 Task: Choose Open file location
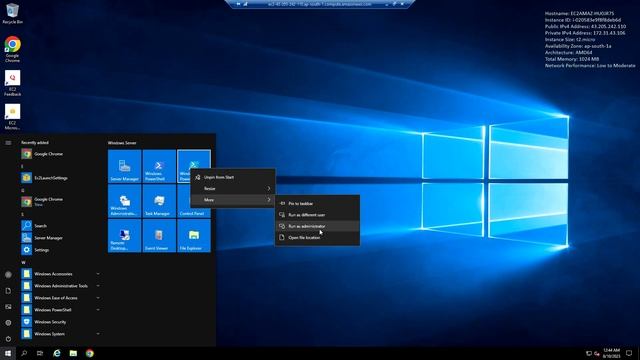coord(318,238)
